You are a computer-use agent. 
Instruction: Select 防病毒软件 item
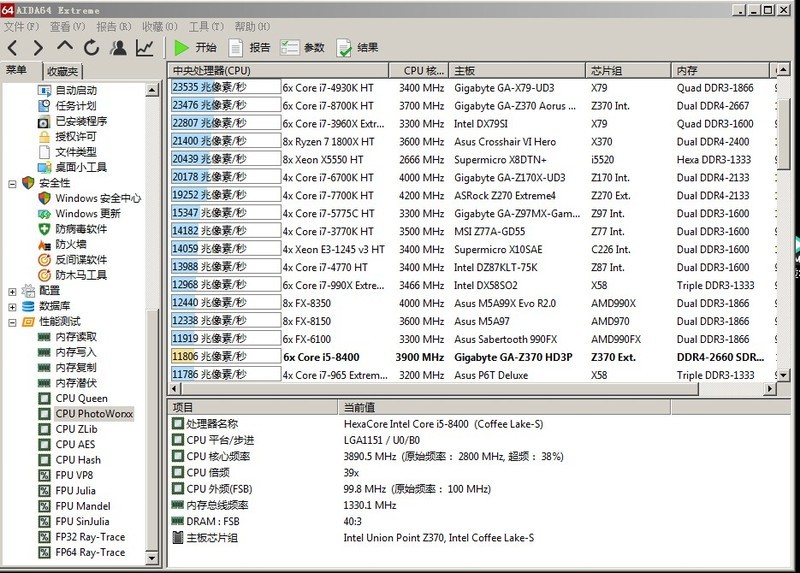(x=72, y=229)
